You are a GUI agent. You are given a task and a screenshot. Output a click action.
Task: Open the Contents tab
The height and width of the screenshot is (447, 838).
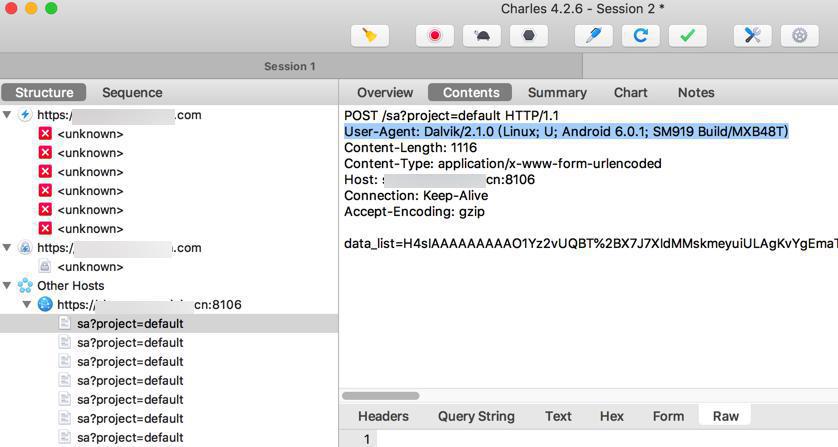tap(471, 93)
